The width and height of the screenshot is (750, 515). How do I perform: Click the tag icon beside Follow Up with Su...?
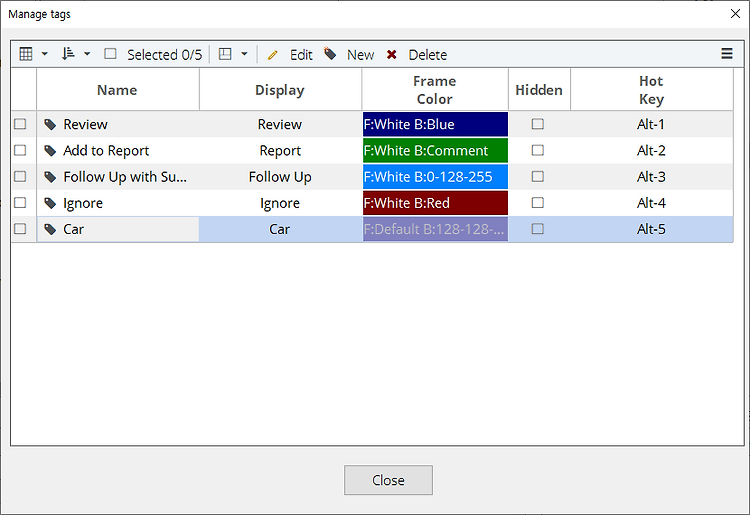(x=50, y=177)
